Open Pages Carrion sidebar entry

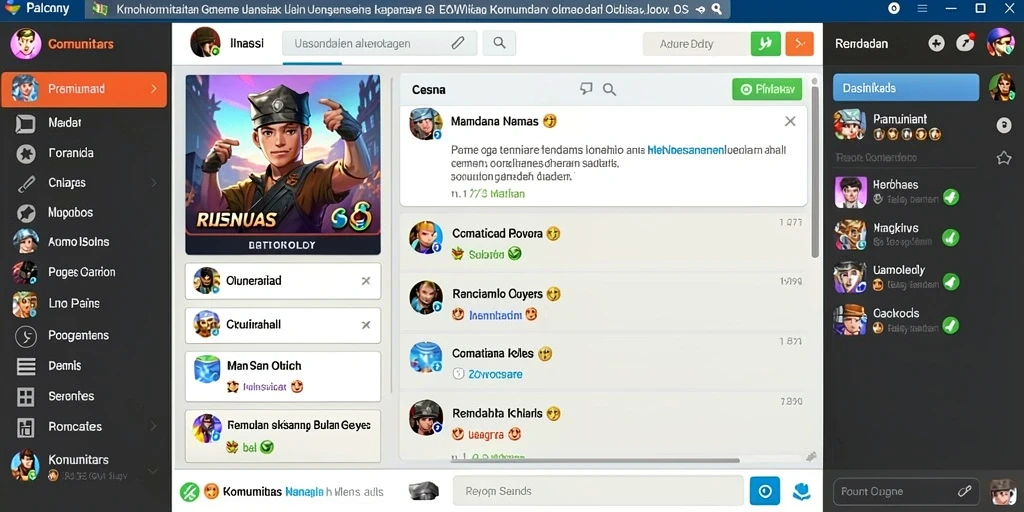[x=82, y=272]
